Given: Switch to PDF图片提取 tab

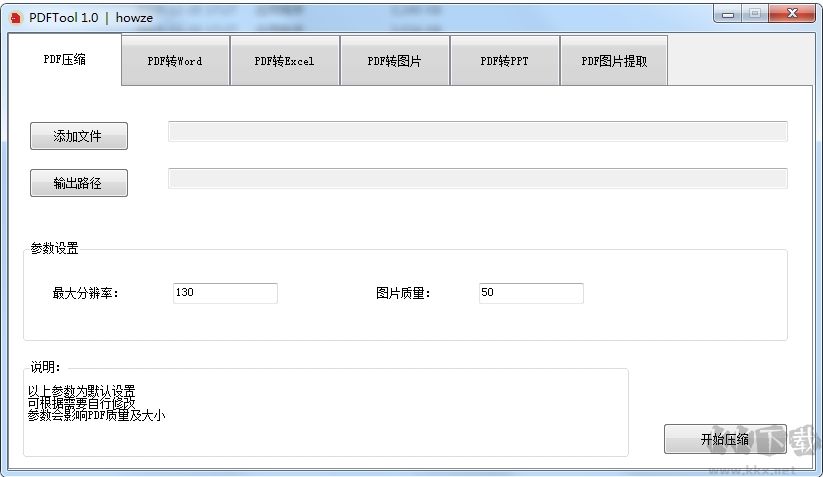Looking at the screenshot, I should coord(614,61).
